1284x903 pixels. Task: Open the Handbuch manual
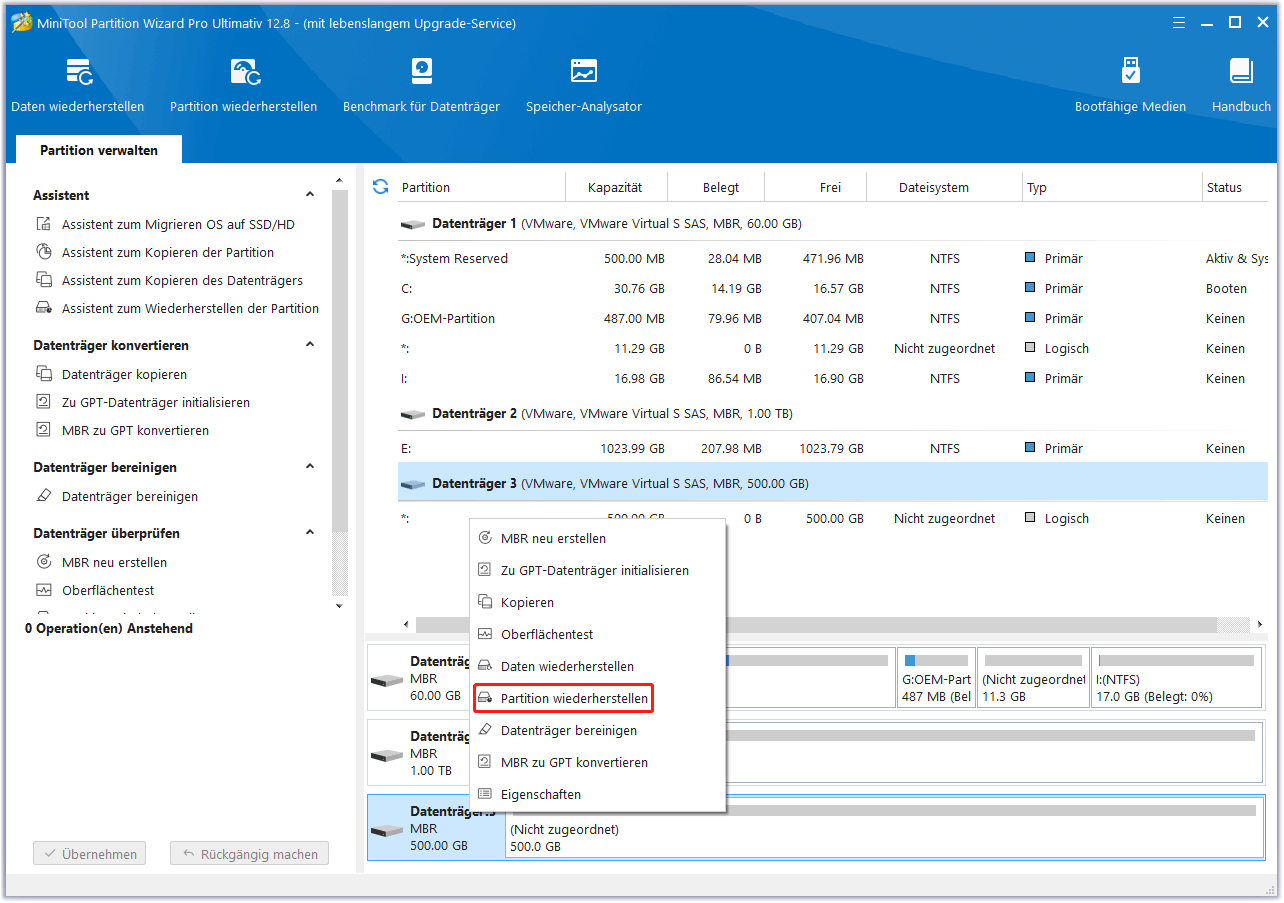click(x=1241, y=86)
